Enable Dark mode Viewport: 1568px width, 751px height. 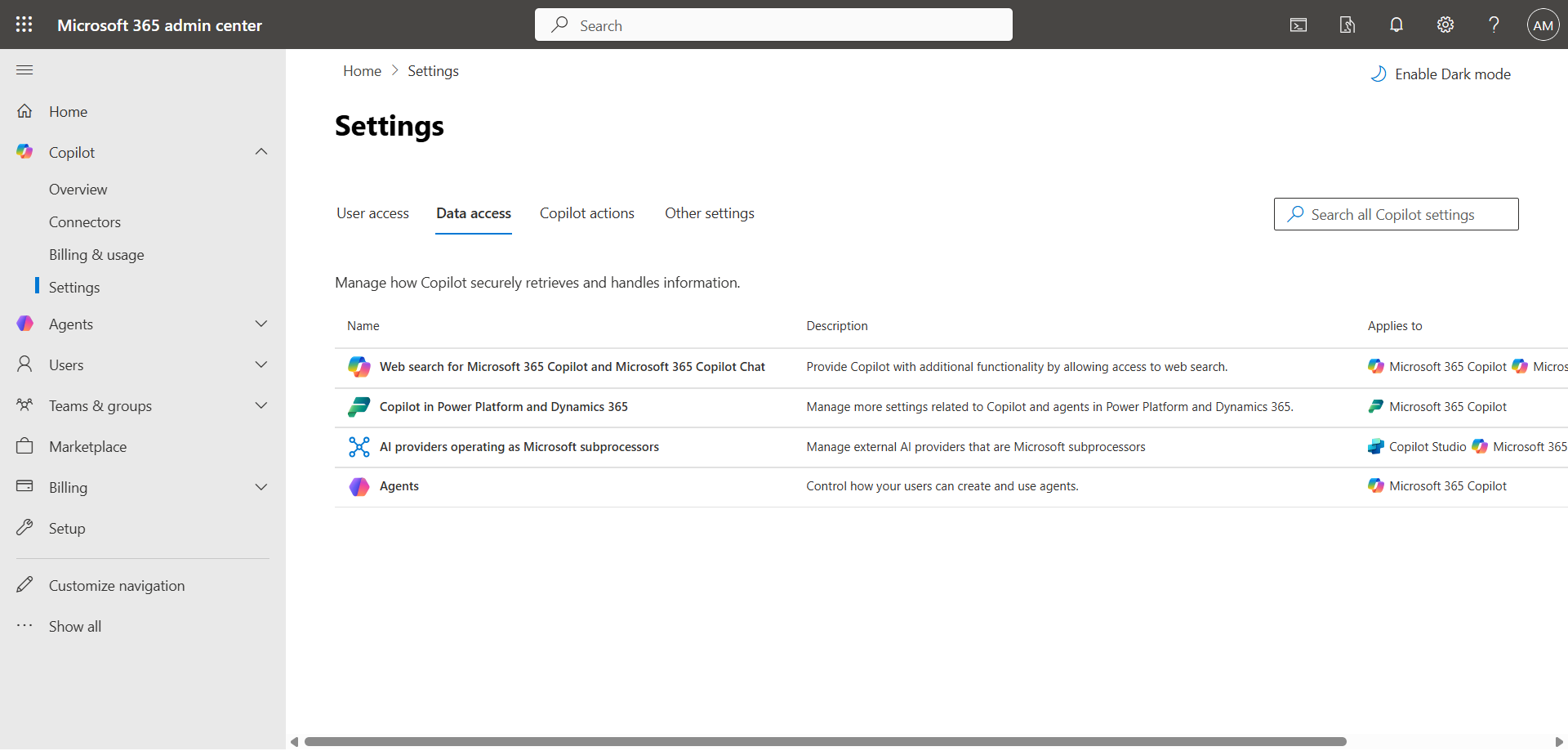point(1441,74)
